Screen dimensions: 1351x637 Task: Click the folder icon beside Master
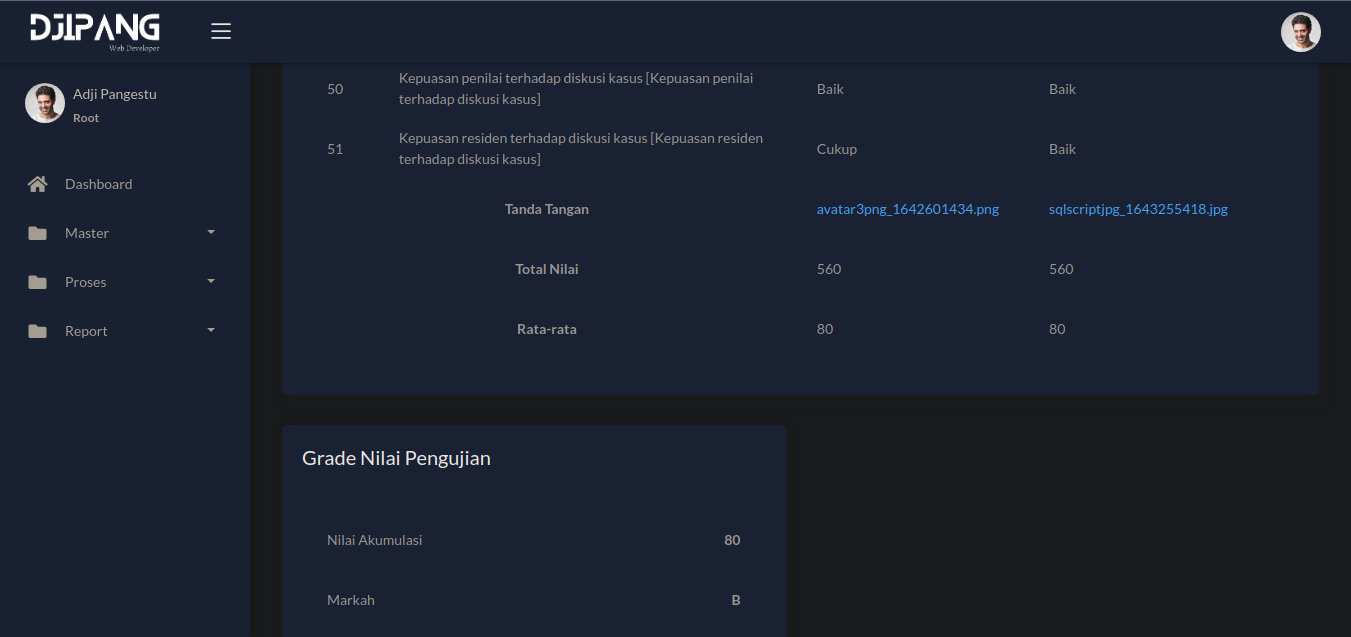[x=38, y=233]
